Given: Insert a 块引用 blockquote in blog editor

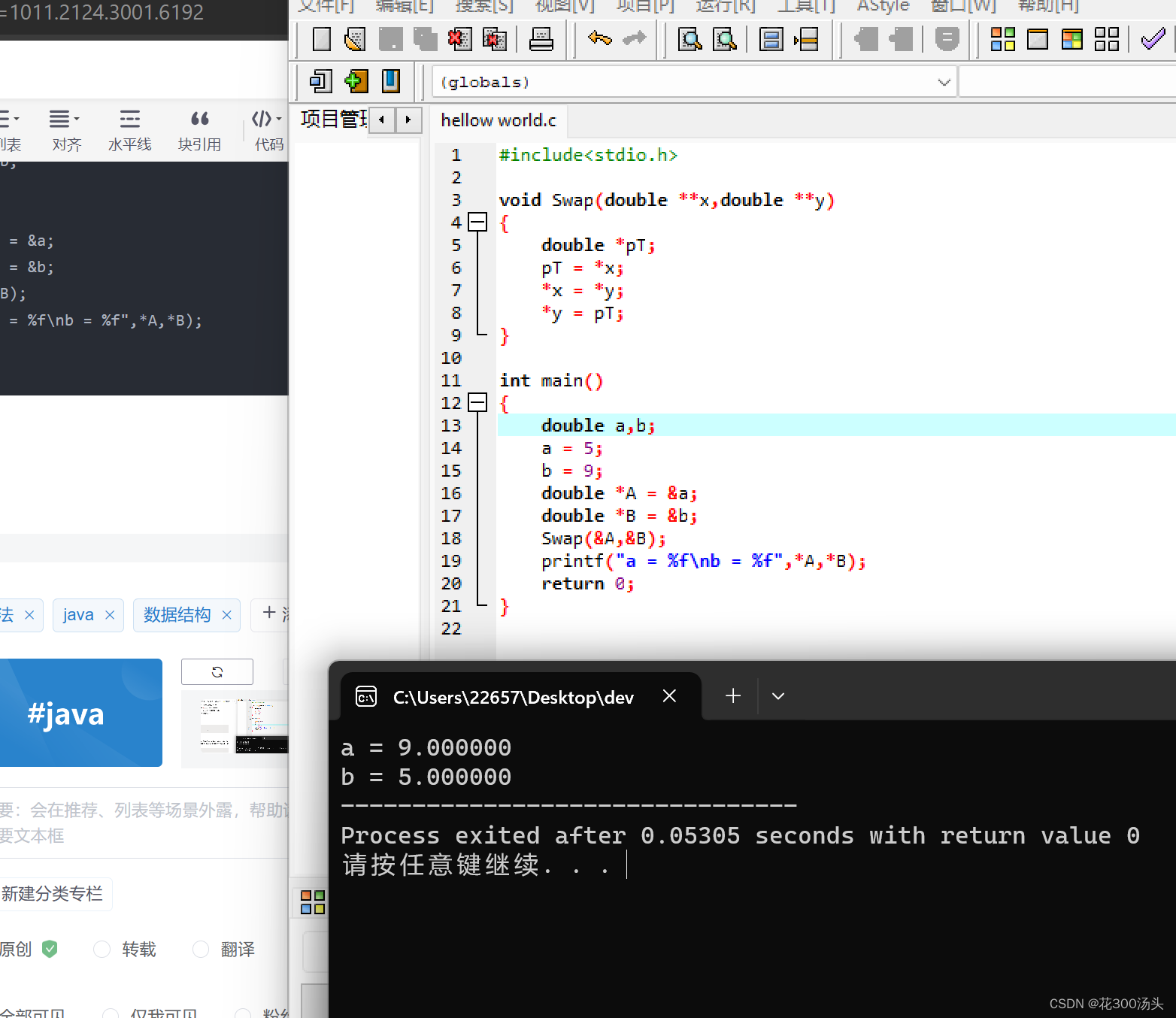Looking at the screenshot, I should (x=199, y=129).
